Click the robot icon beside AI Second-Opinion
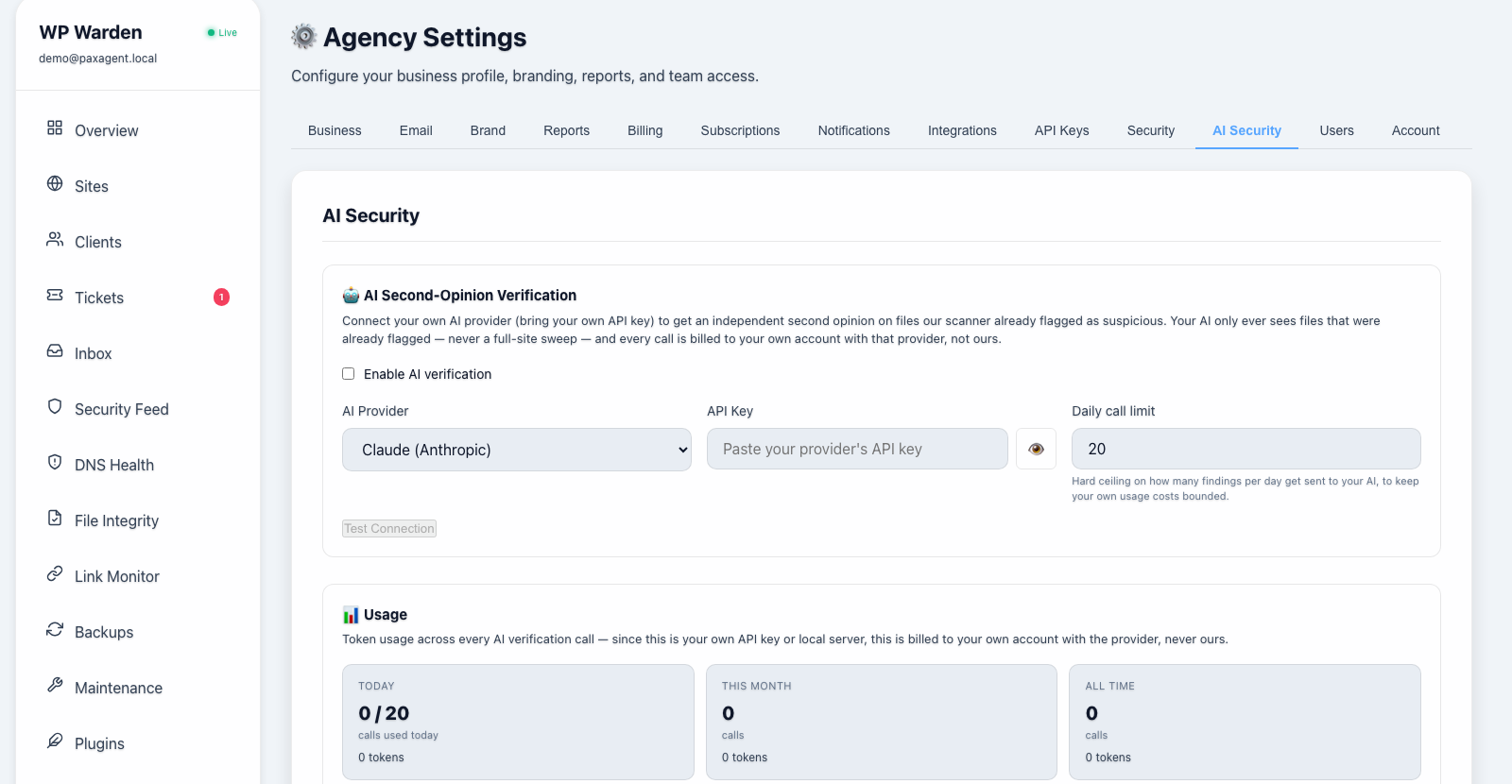Image resolution: width=1512 pixels, height=784 pixels. tap(351, 296)
